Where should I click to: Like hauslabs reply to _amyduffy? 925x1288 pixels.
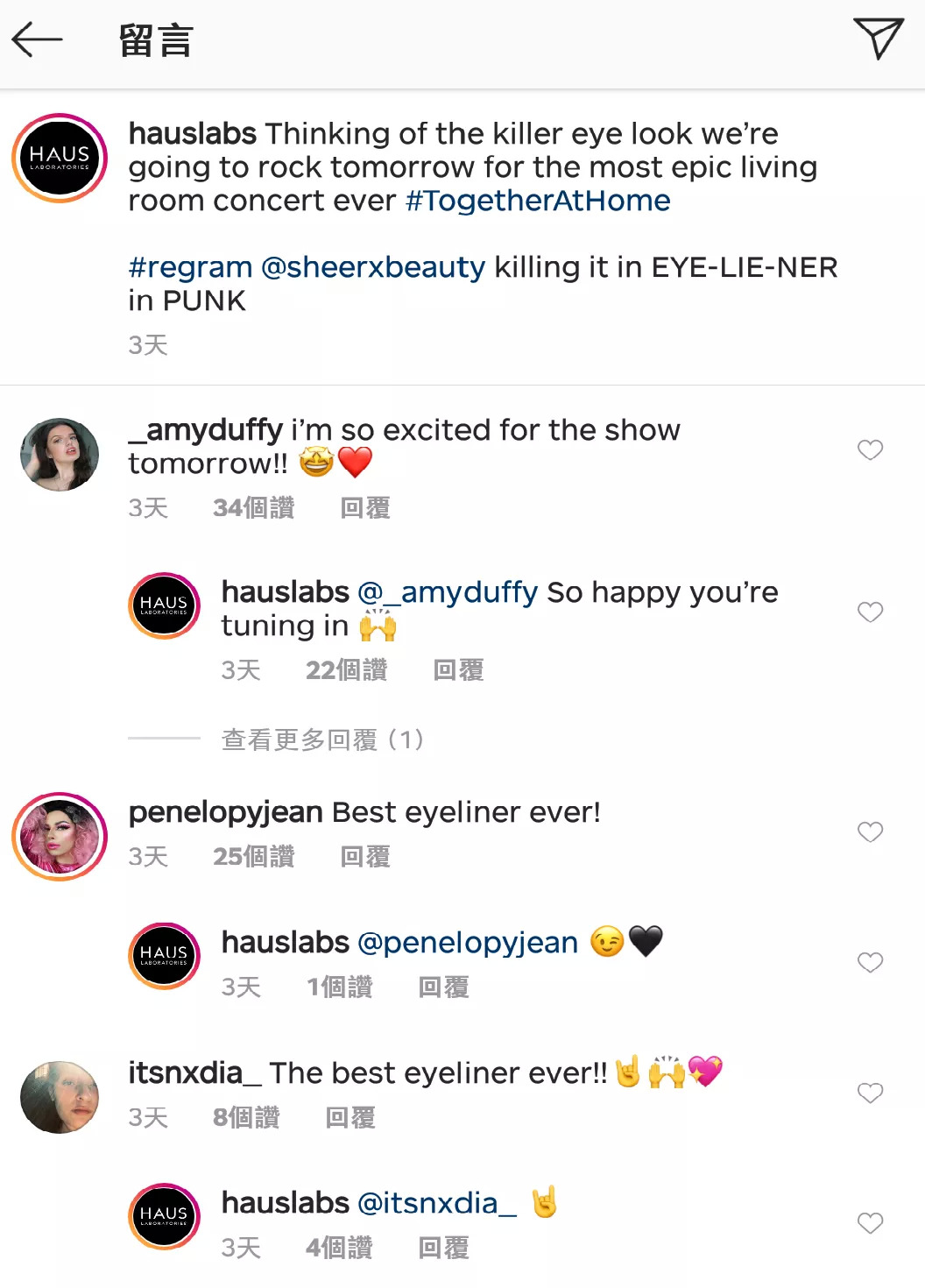(870, 612)
